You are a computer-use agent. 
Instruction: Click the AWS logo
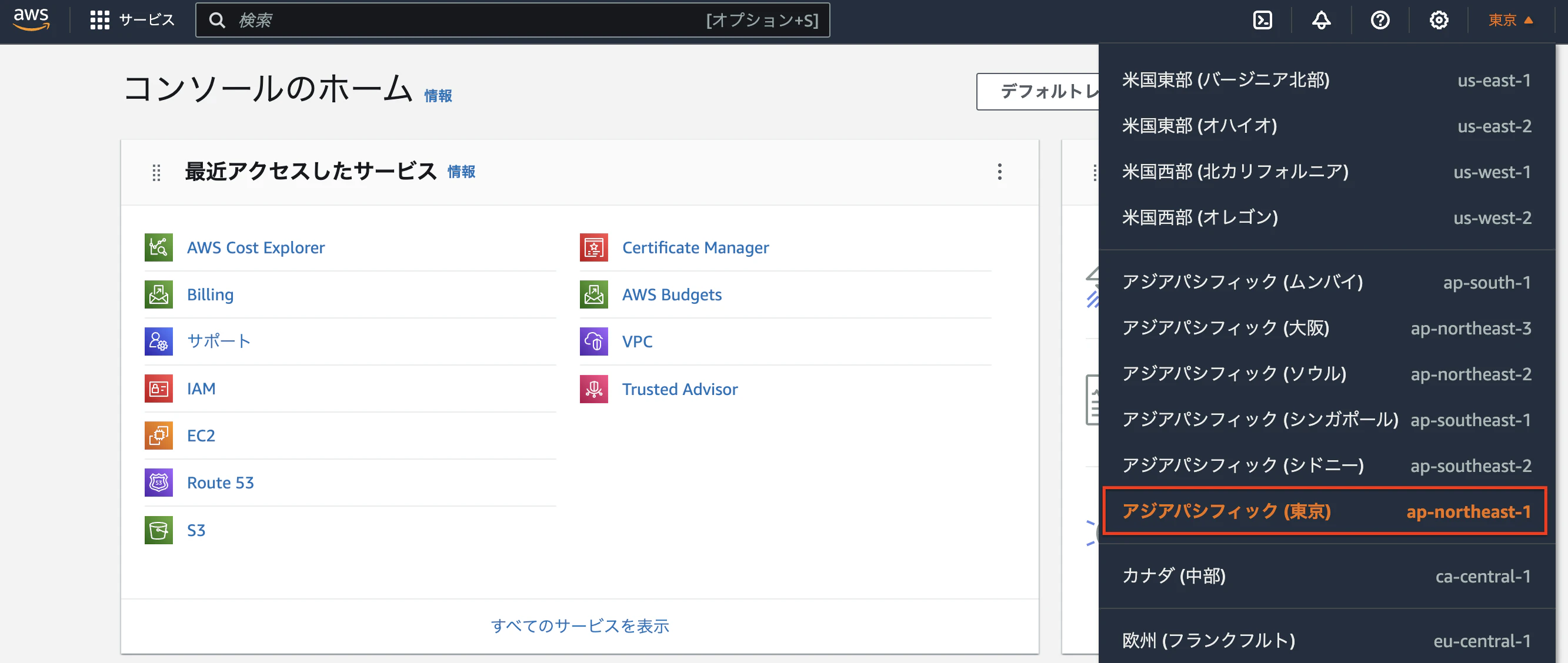pyautogui.click(x=31, y=19)
